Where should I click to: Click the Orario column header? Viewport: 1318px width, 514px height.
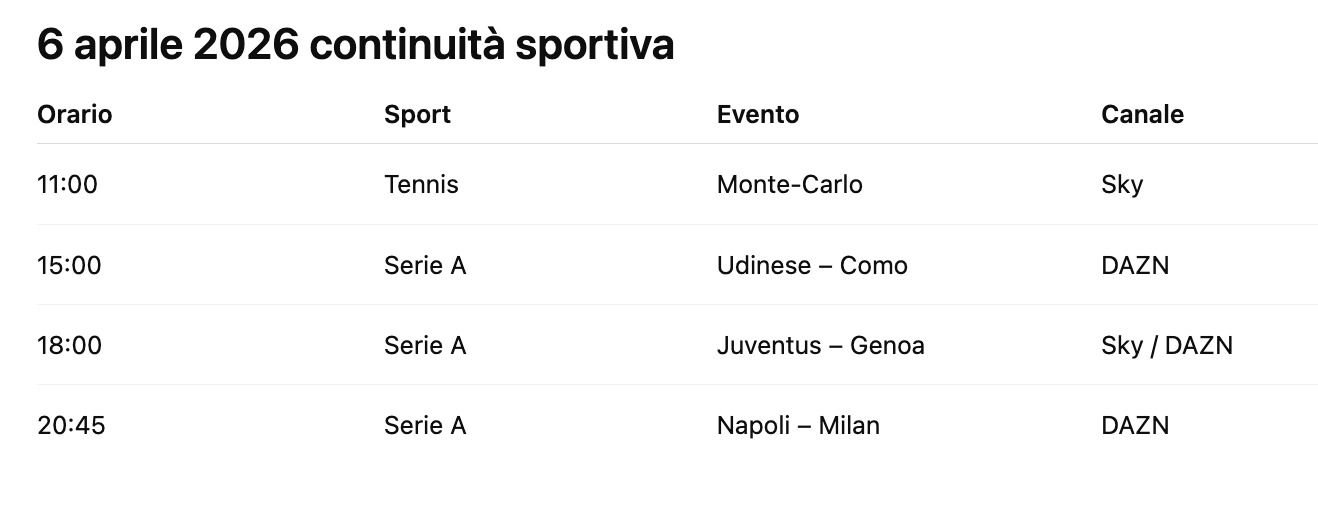pos(75,115)
